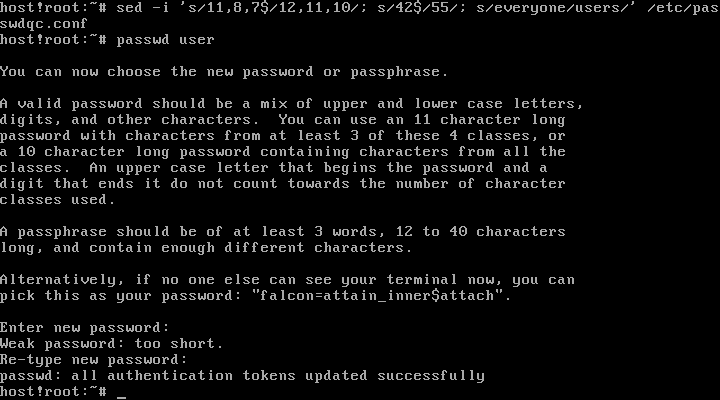
Task: Click the 'Enter new password:' prompt
Action: [x=84, y=328]
